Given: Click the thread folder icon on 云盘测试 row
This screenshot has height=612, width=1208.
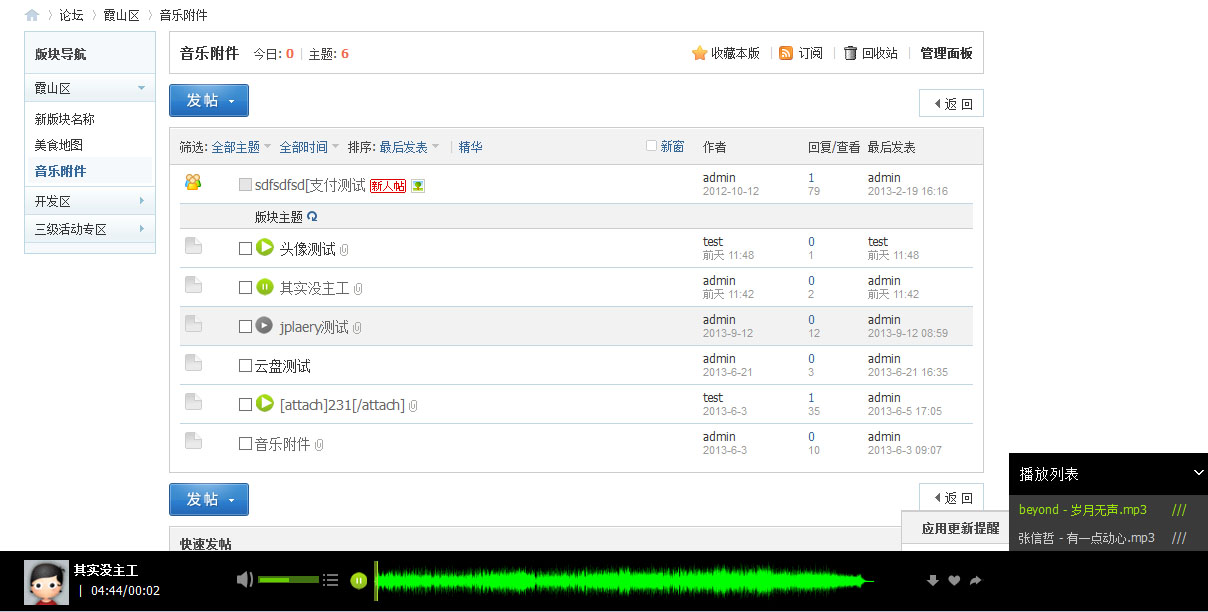Looking at the screenshot, I should pyautogui.click(x=193, y=362).
